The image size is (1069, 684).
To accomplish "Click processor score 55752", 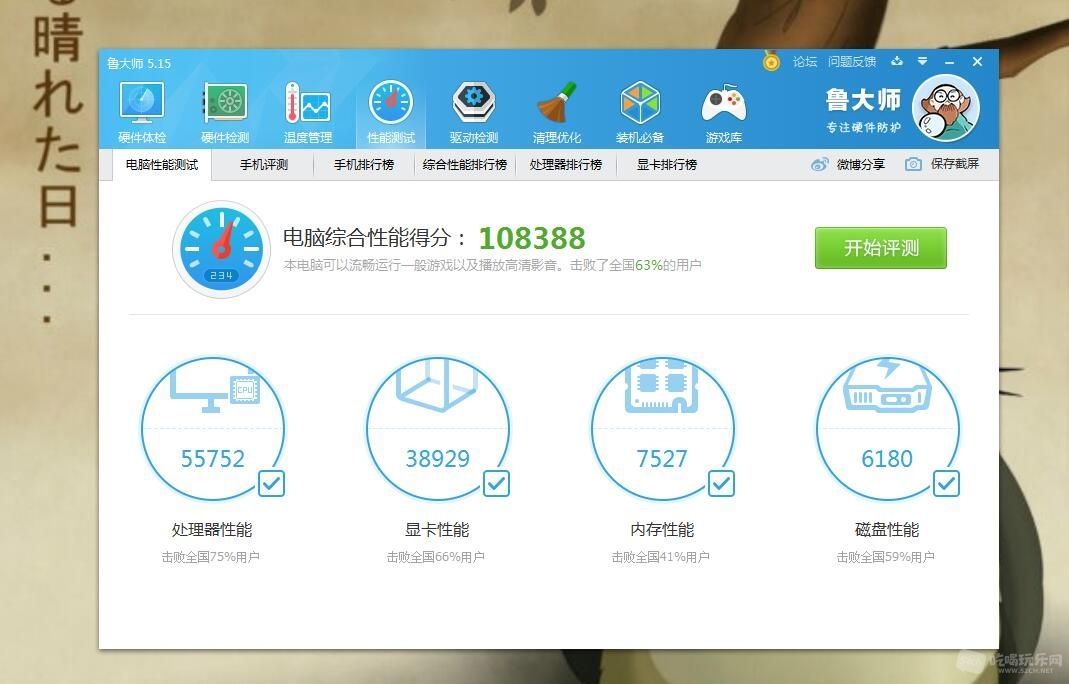I will (213, 458).
